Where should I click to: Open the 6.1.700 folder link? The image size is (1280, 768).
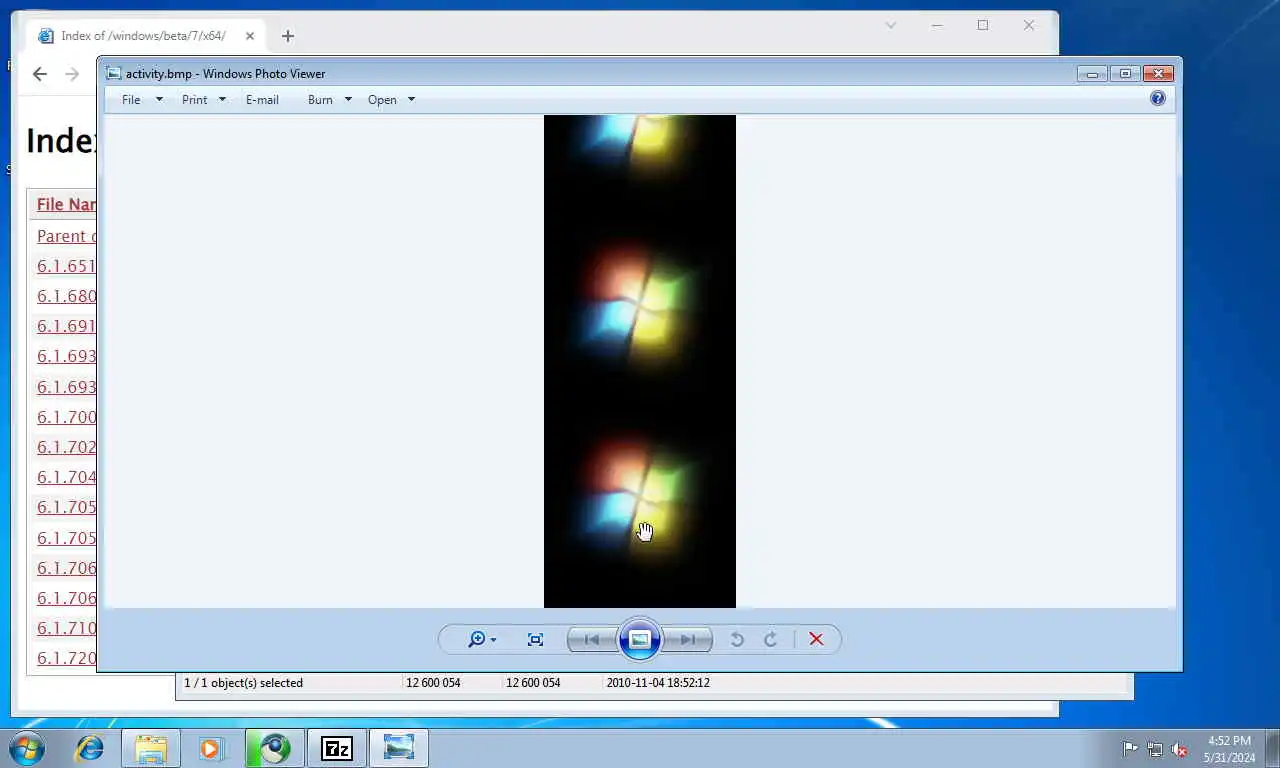(67, 417)
